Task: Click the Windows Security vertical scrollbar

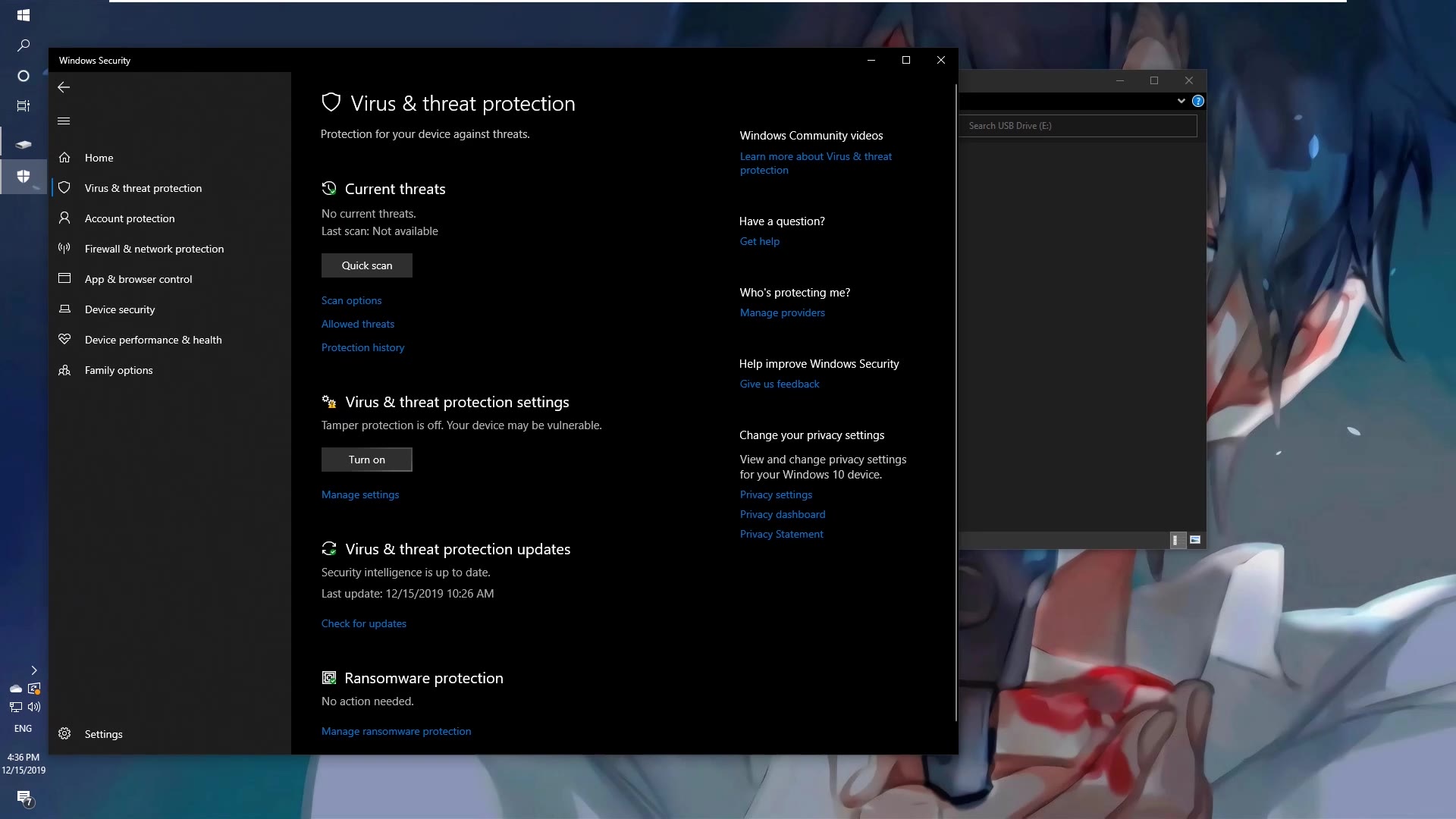Action: pos(955,402)
